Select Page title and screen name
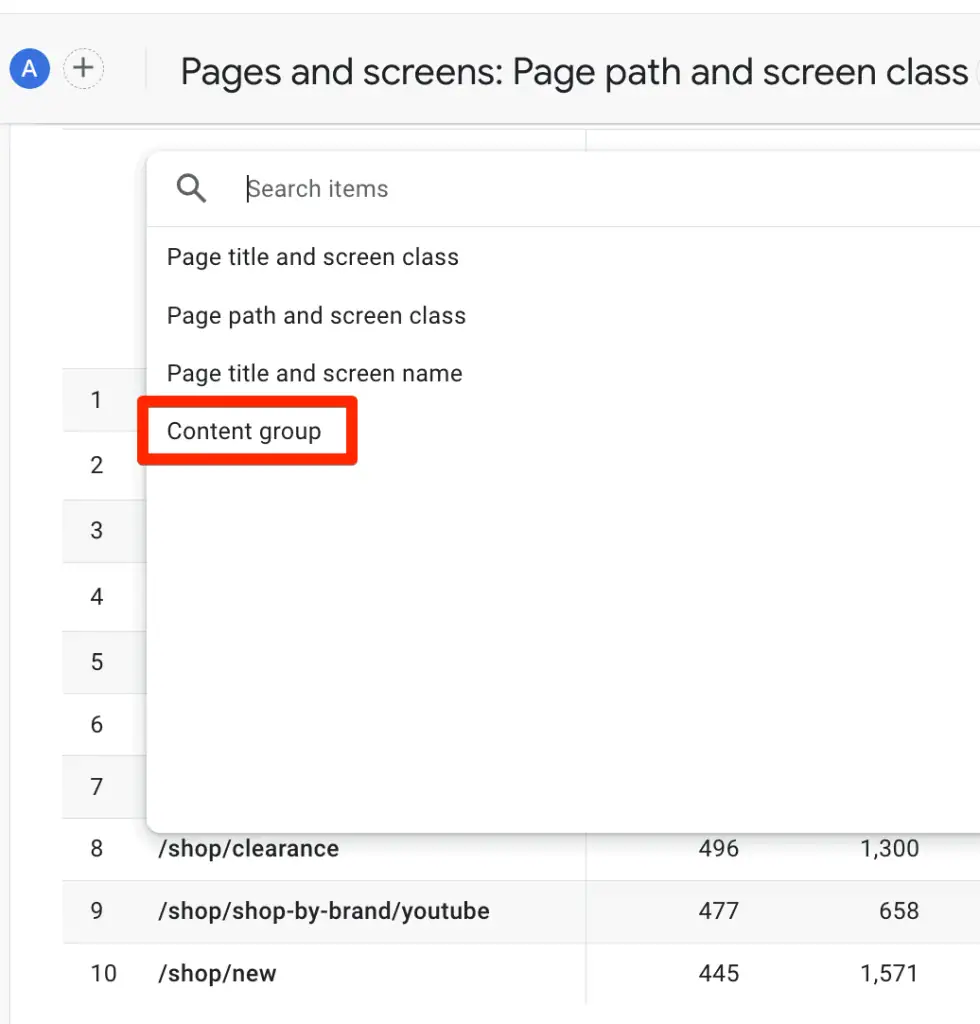The width and height of the screenshot is (980, 1024). [314, 373]
